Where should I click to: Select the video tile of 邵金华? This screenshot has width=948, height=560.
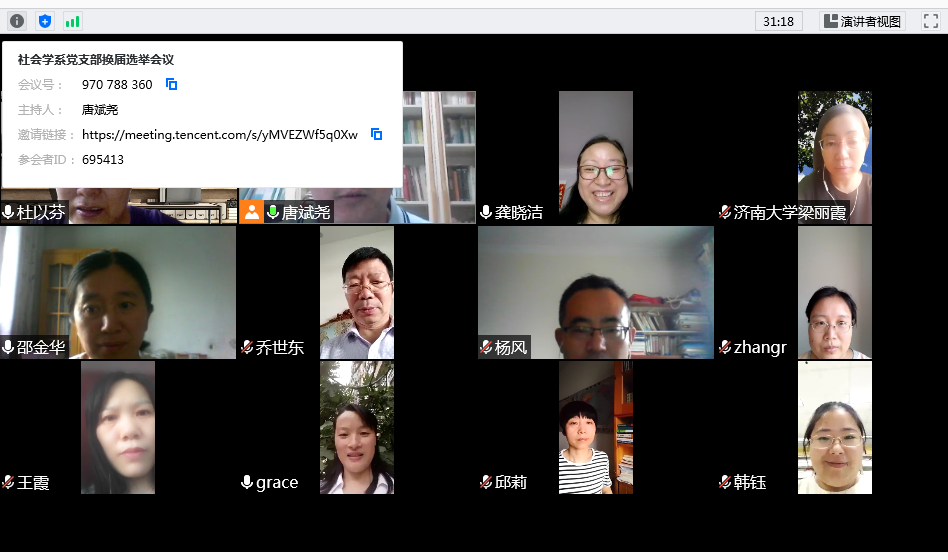coord(118,292)
